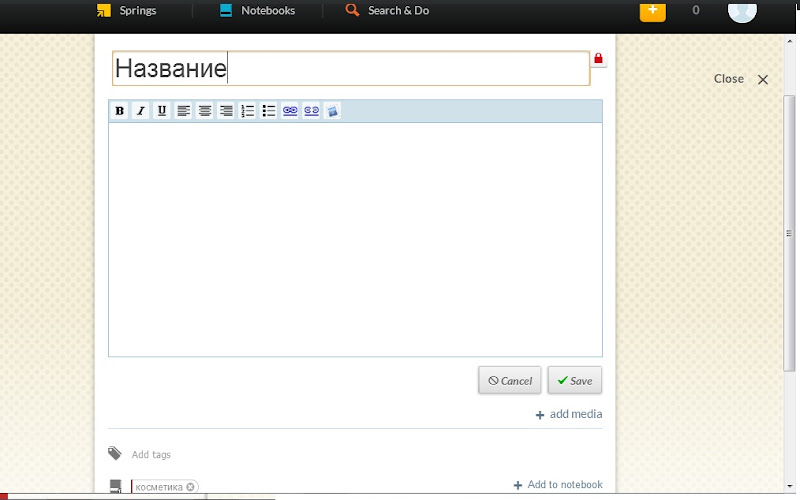Remove the косметика notebook tag
Image resolution: width=800 pixels, height=500 pixels.
[190, 487]
